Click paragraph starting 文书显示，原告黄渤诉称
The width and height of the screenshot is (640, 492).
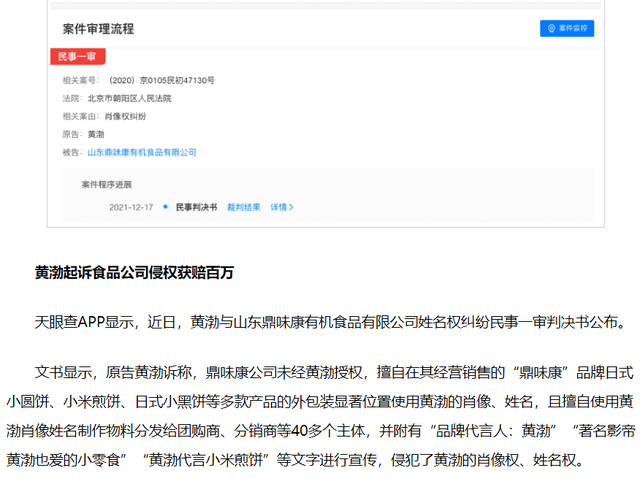coord(320,416)
